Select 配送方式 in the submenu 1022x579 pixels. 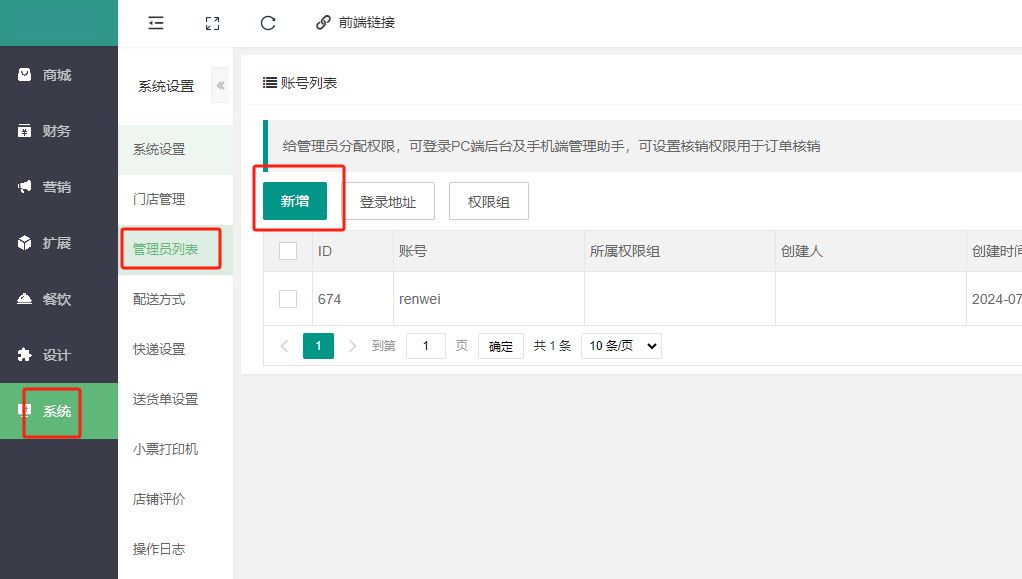159,299
